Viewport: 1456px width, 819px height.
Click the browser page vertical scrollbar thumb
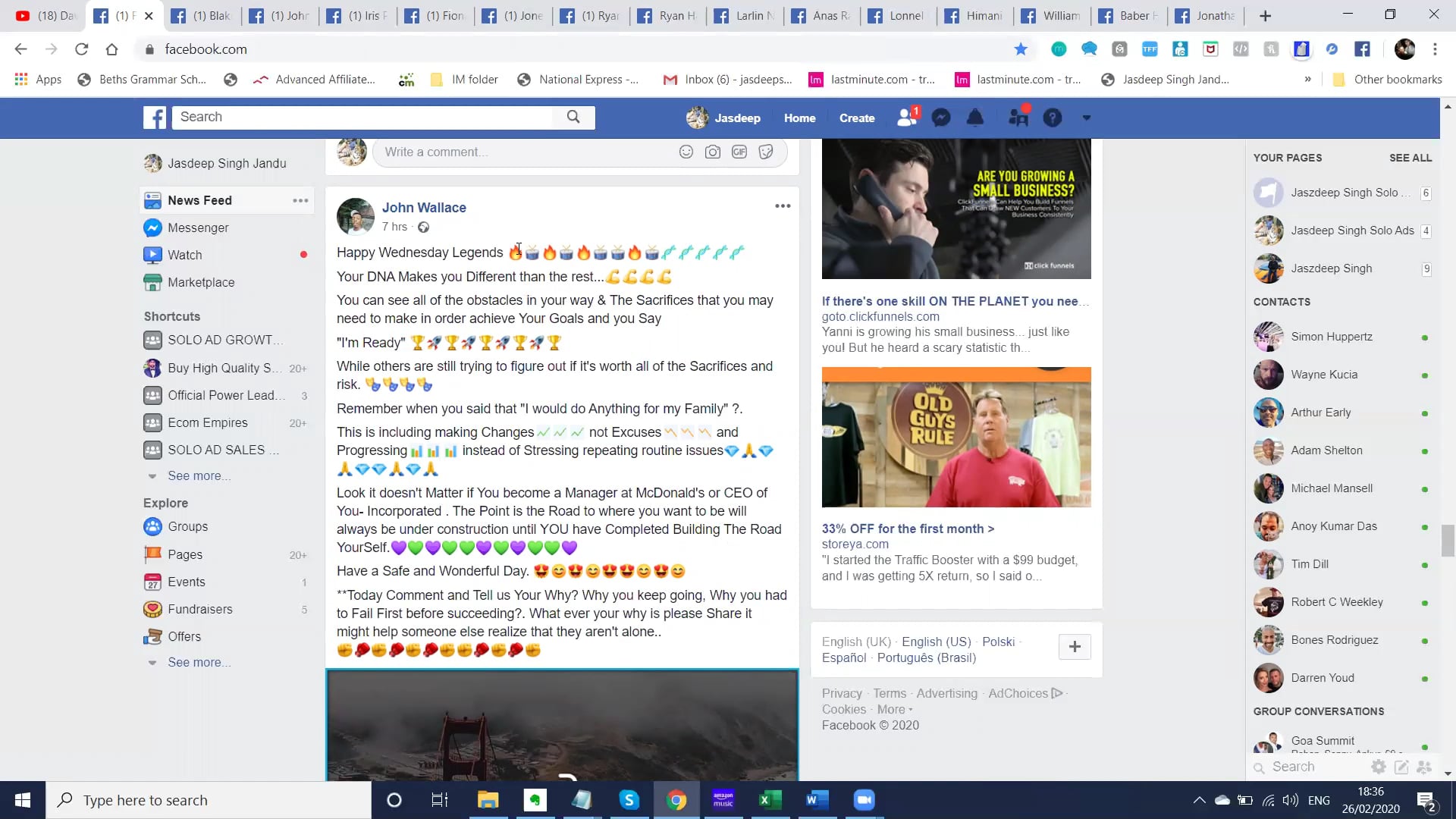tap(1448, 540)
